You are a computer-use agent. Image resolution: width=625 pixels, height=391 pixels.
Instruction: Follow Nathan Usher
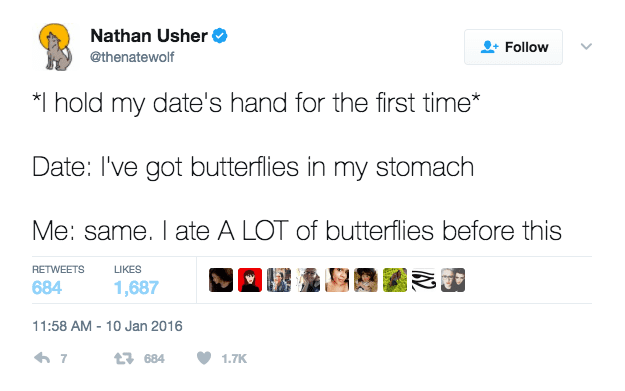[x=513, y=47]
